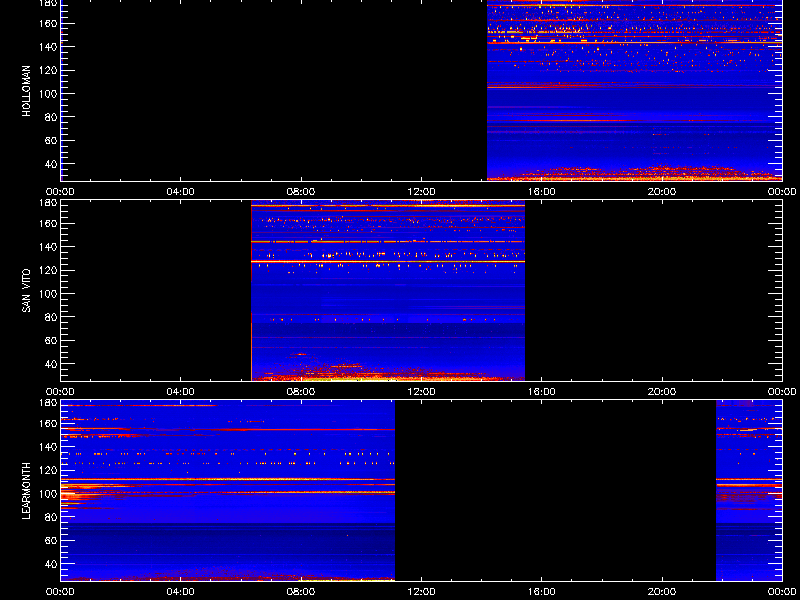
Task: Click the San Vito spectrogram data region
Action: tap(388, 291)
